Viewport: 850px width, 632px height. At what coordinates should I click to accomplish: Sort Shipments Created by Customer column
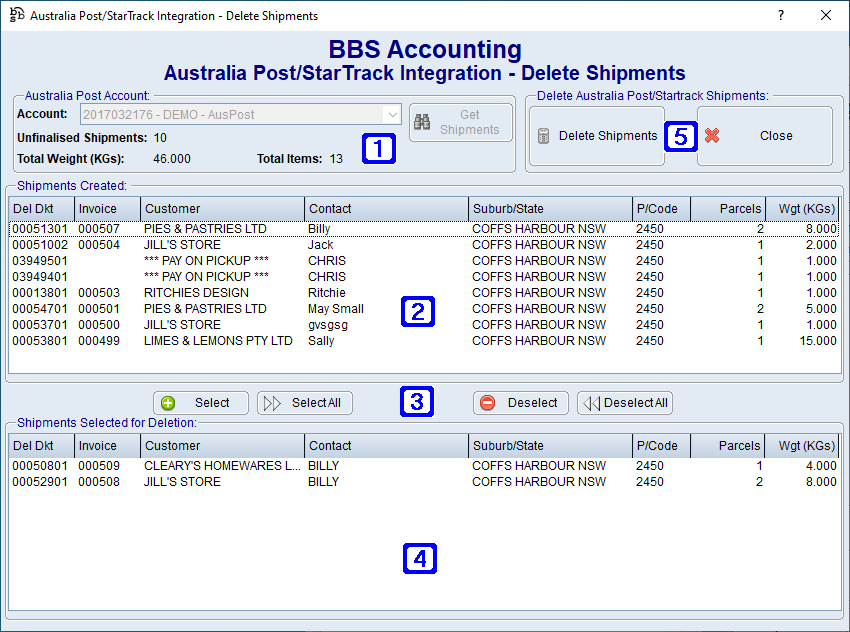(222, 209)
